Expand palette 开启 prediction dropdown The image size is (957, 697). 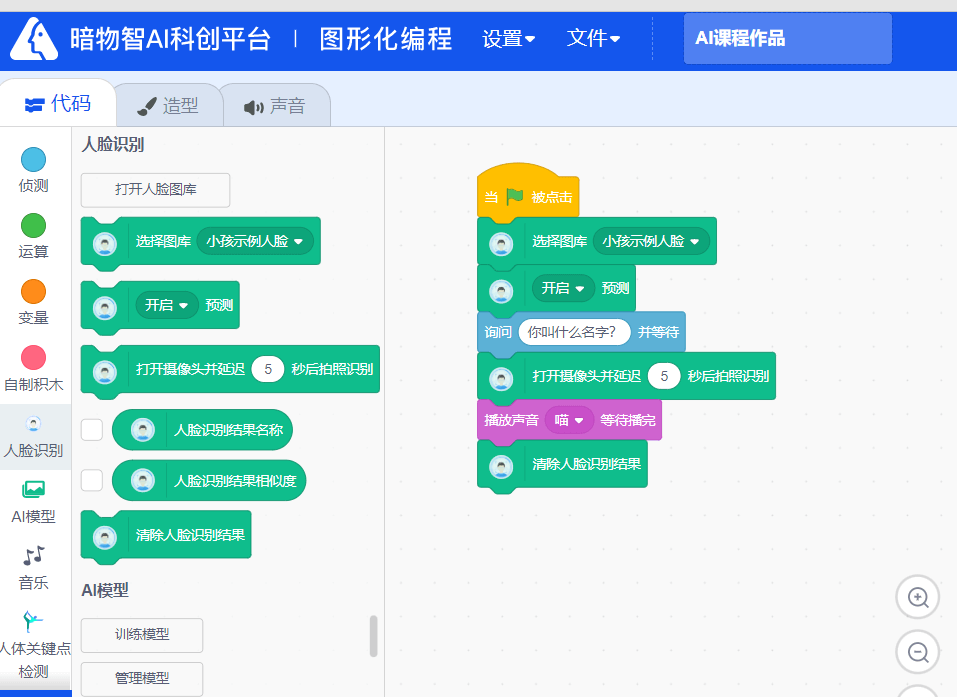pos(167,305)
